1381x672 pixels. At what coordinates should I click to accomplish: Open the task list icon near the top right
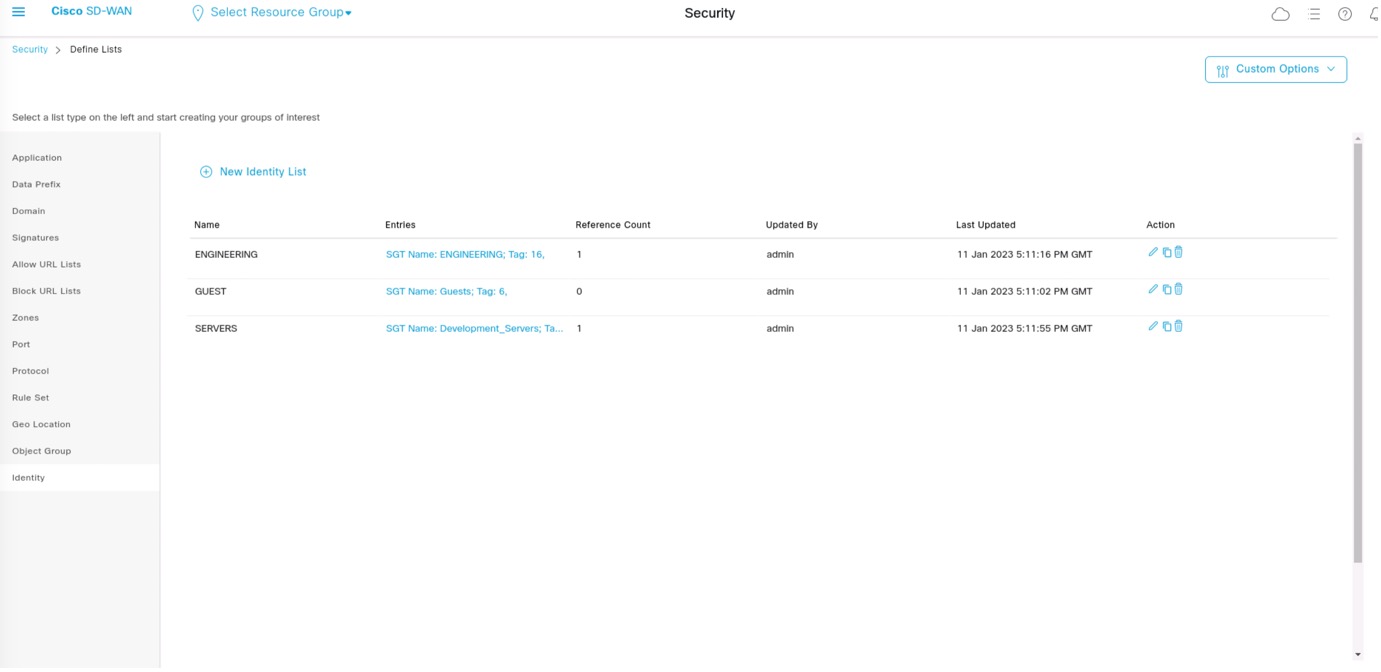pyautogui.click(x=1314, y=13)
